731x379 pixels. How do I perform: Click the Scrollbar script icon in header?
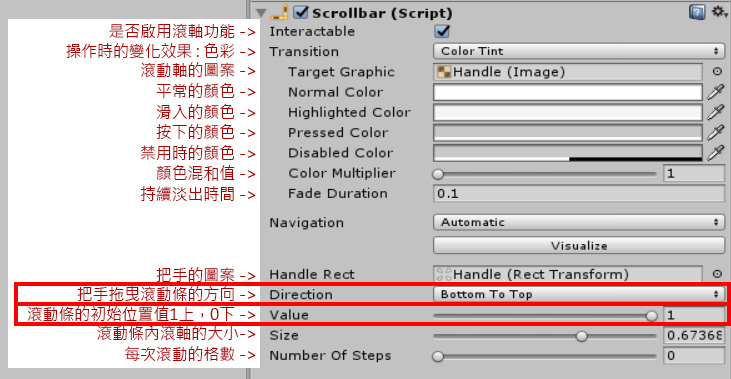tap(279, 13)
